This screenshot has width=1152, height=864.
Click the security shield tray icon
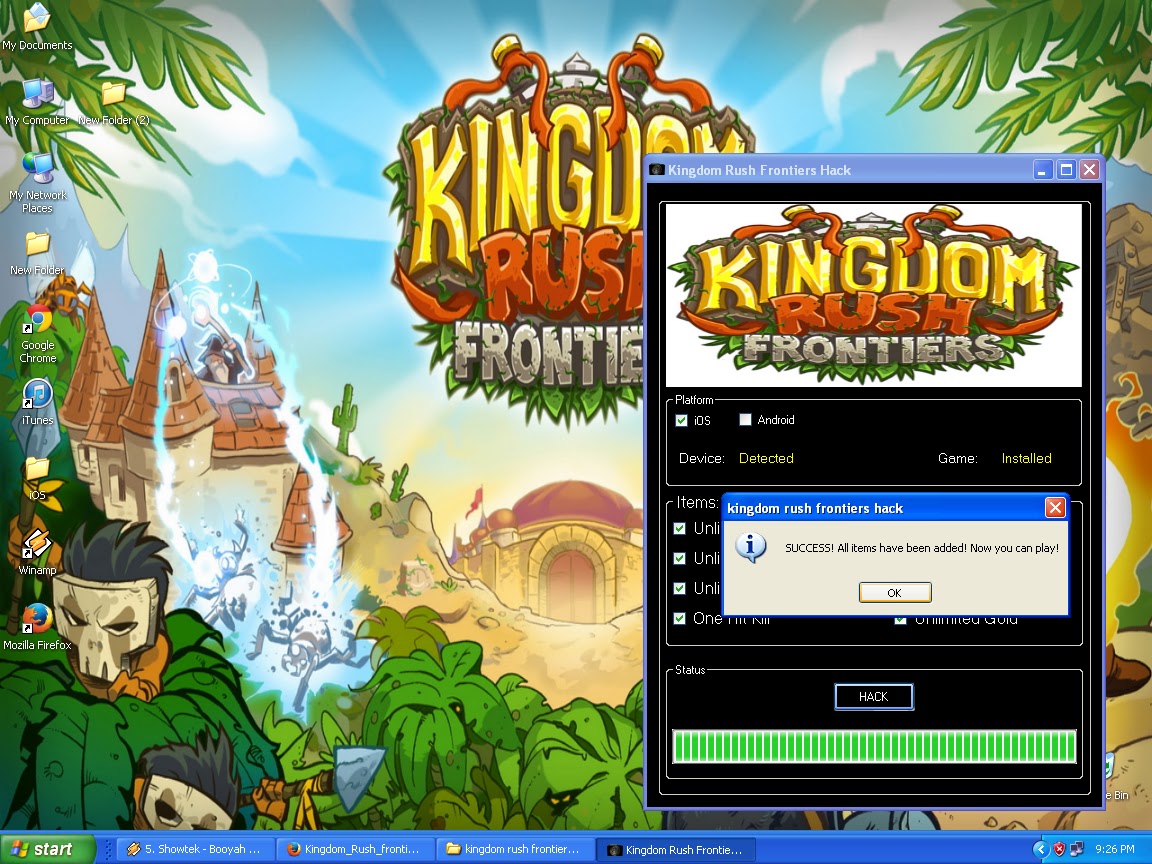1059,849
